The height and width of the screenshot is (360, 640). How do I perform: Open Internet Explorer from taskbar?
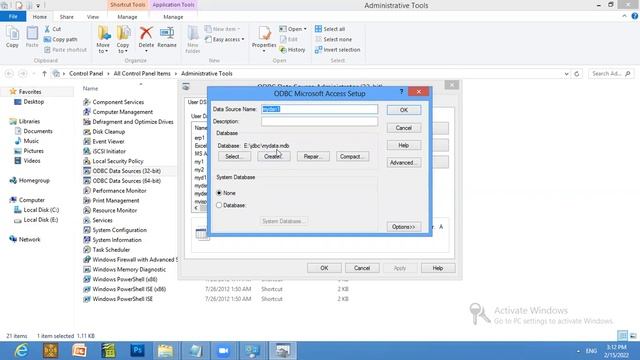pyautogui.click(x=21, y=351)
